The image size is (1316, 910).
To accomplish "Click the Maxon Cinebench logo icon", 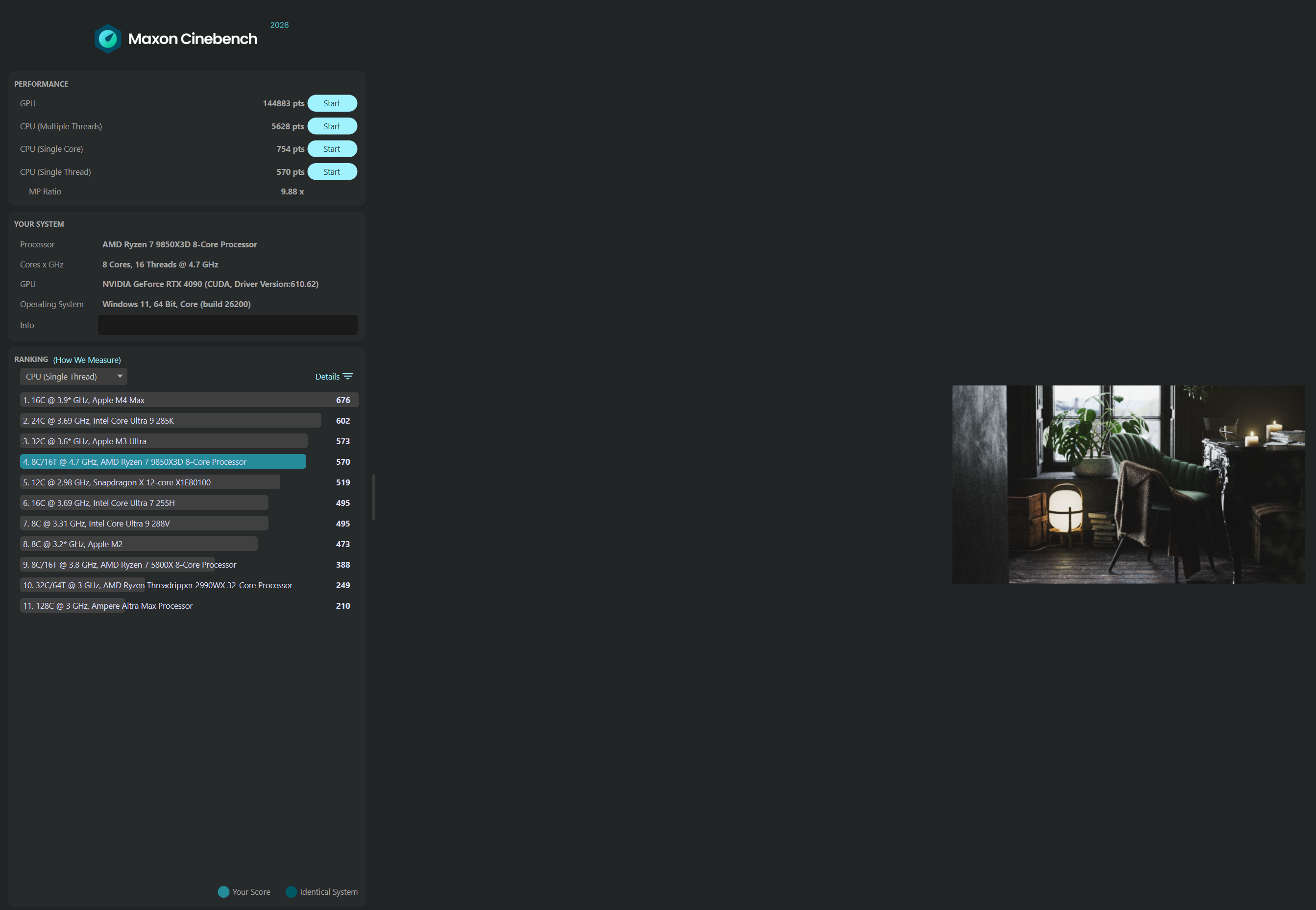I will 108,39.
